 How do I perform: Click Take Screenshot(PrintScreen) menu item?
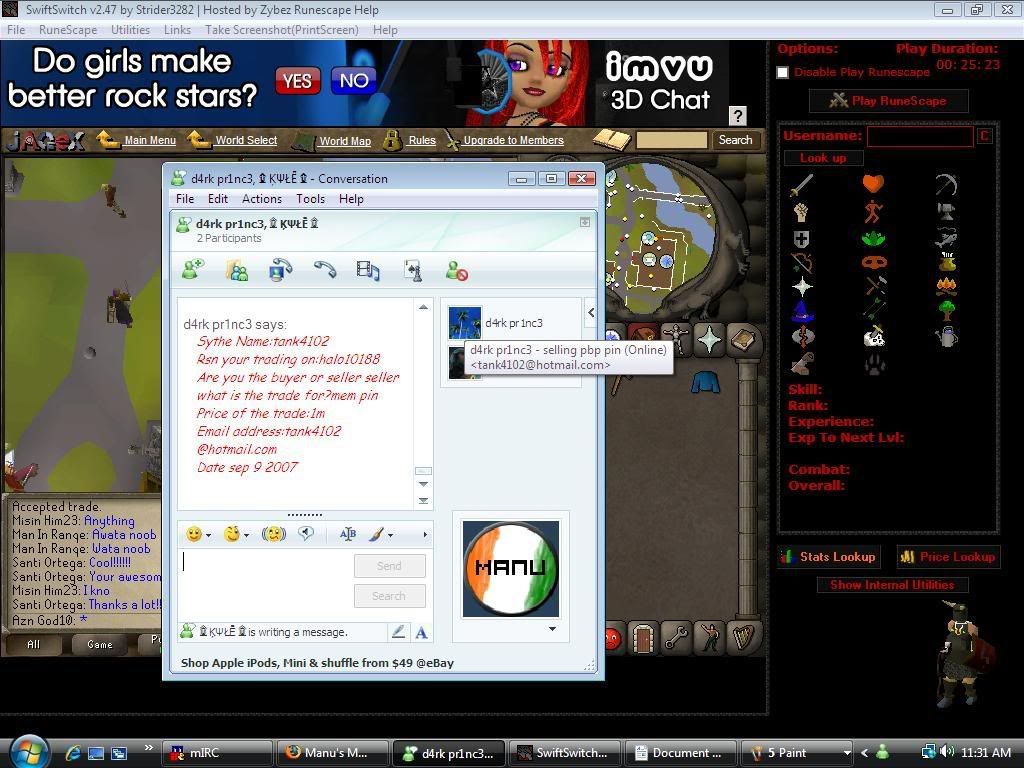click(281, 30)
